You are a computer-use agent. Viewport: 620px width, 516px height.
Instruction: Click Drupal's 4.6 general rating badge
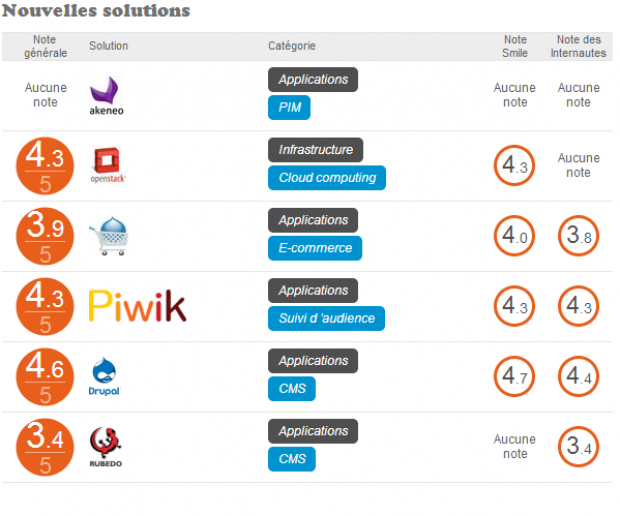pyautogui.click(x=45, y=377)
